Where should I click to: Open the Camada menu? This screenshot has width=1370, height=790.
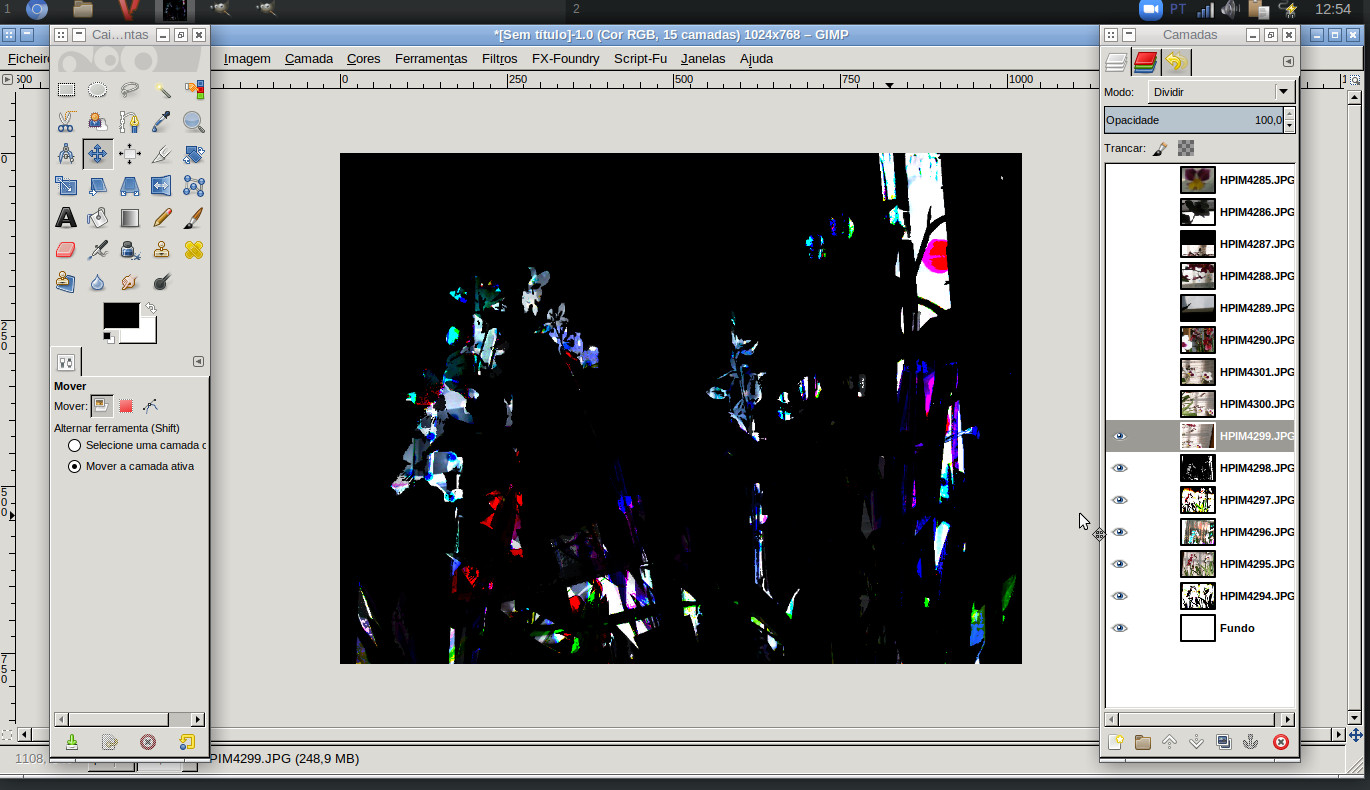click(x=309, y=59)
